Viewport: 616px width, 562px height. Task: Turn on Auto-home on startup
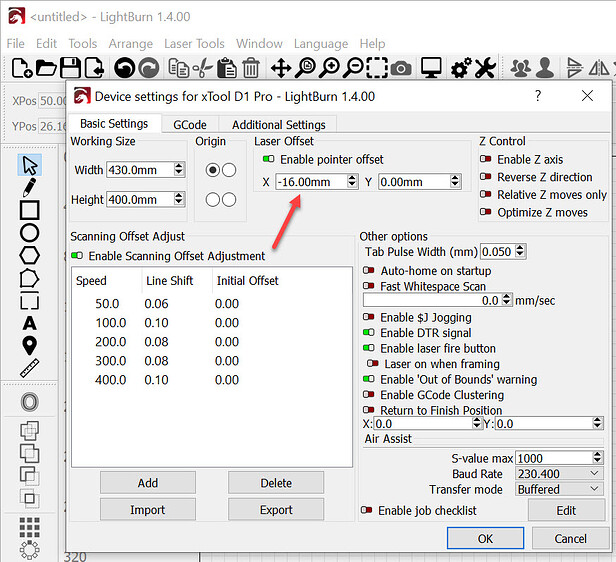(370, 271)
